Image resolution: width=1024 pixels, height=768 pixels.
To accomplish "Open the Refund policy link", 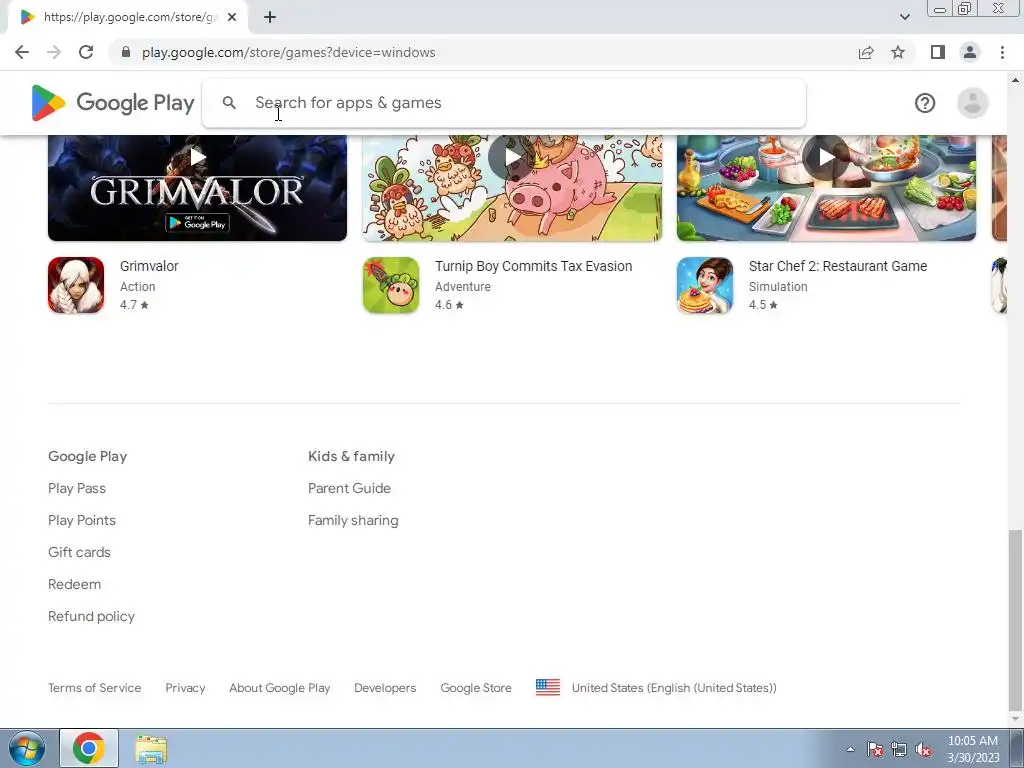I will [91, 616].
